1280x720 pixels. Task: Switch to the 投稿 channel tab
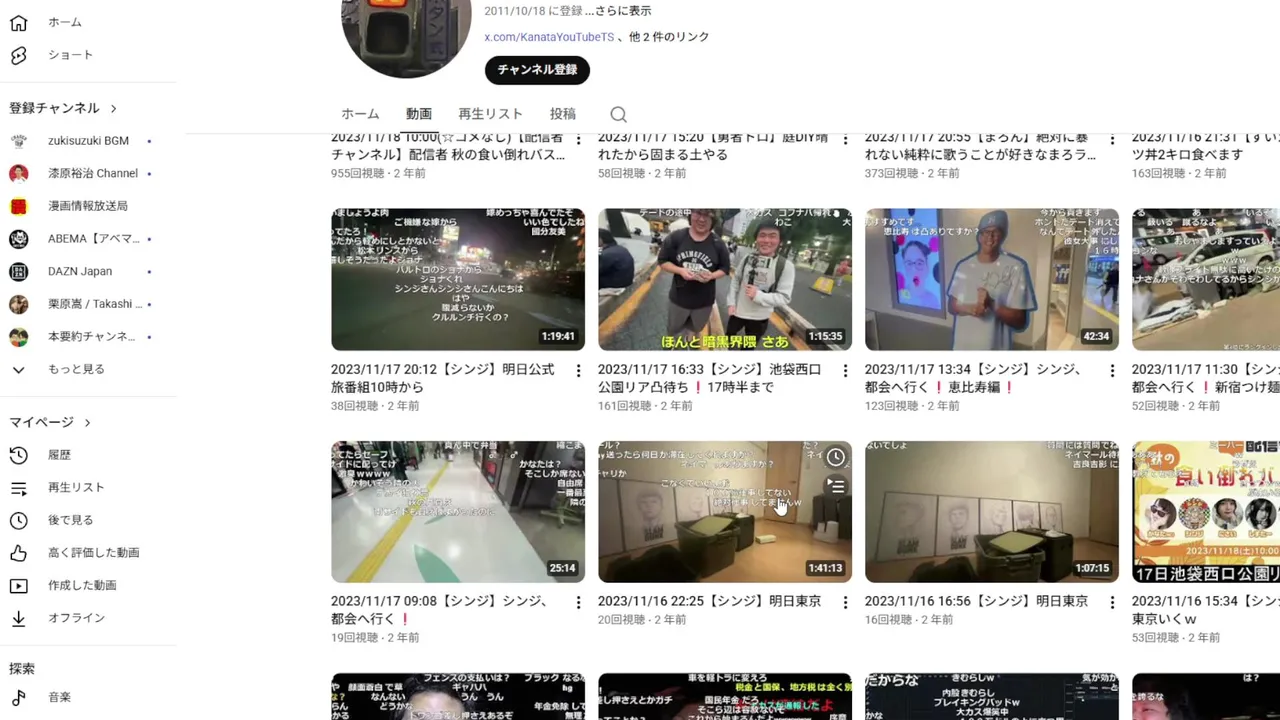pyautogui.click(x=562, y=114)
